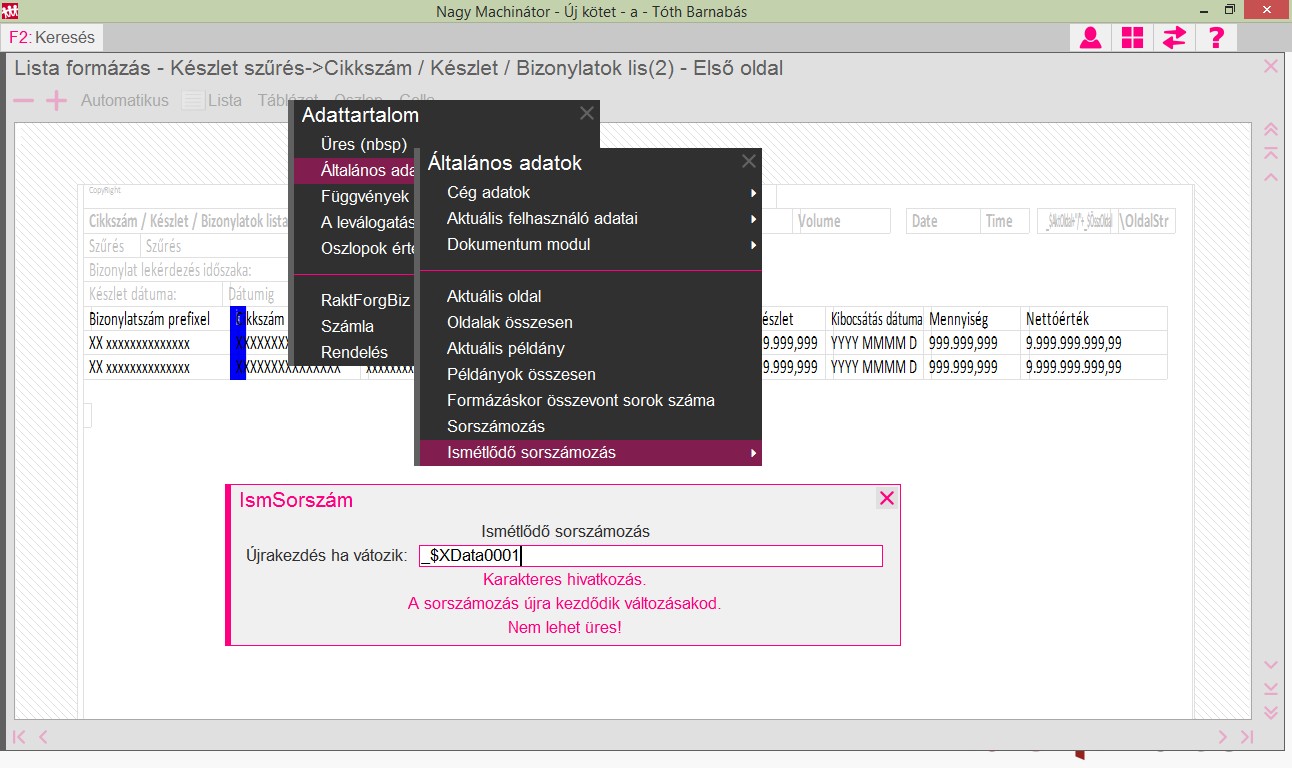Viewport: 1292px width, 768px height.
Task: Choose Függvények in Adattartalom menu
Action: point(365,196)
